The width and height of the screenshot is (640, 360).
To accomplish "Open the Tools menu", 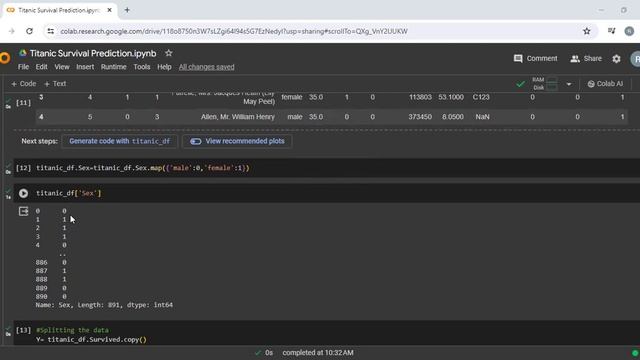I will (x=142, y=67).
